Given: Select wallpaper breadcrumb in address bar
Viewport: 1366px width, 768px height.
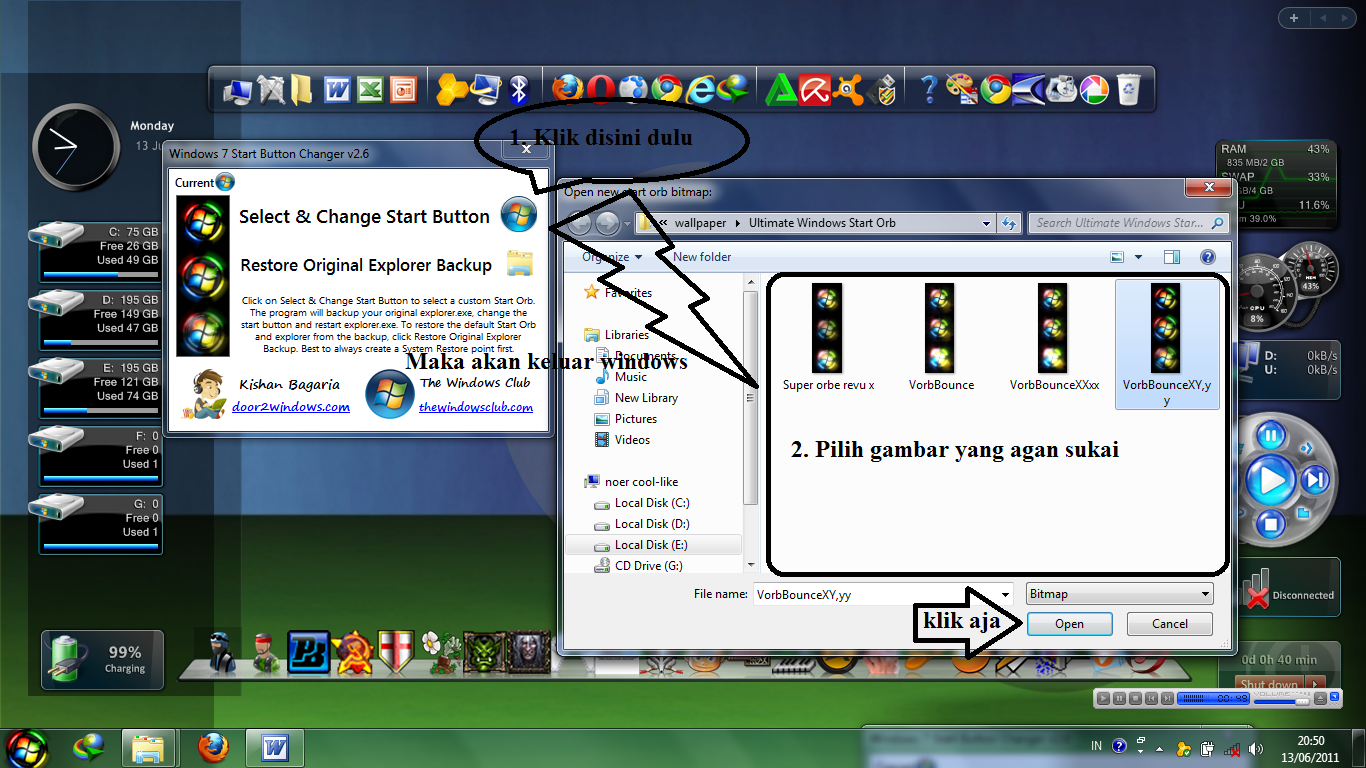Looking at the screenshot, I should coord(700,224).
